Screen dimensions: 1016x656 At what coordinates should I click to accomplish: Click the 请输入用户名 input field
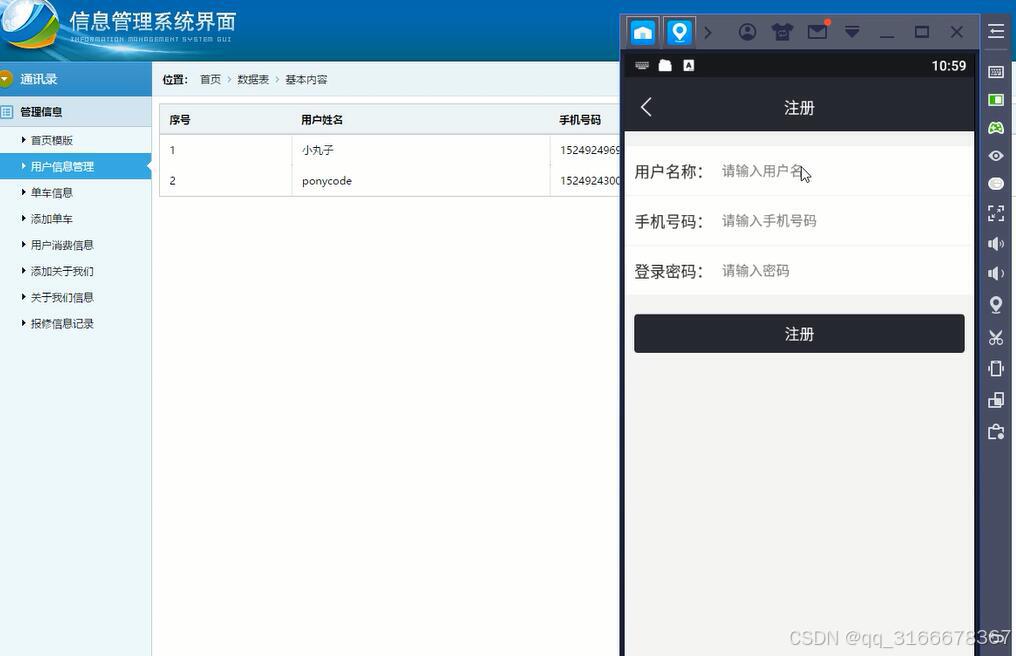(844, 171)
